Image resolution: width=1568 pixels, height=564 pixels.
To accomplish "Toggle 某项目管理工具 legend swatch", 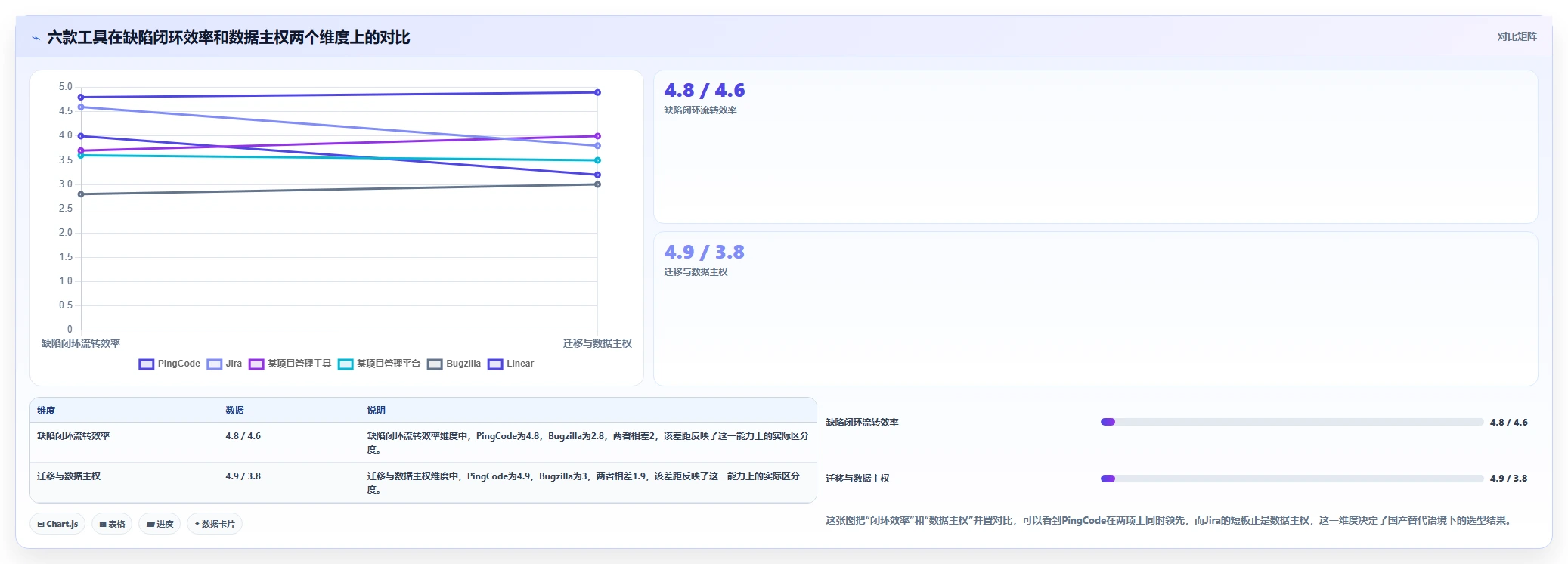I will coord(256,364).
